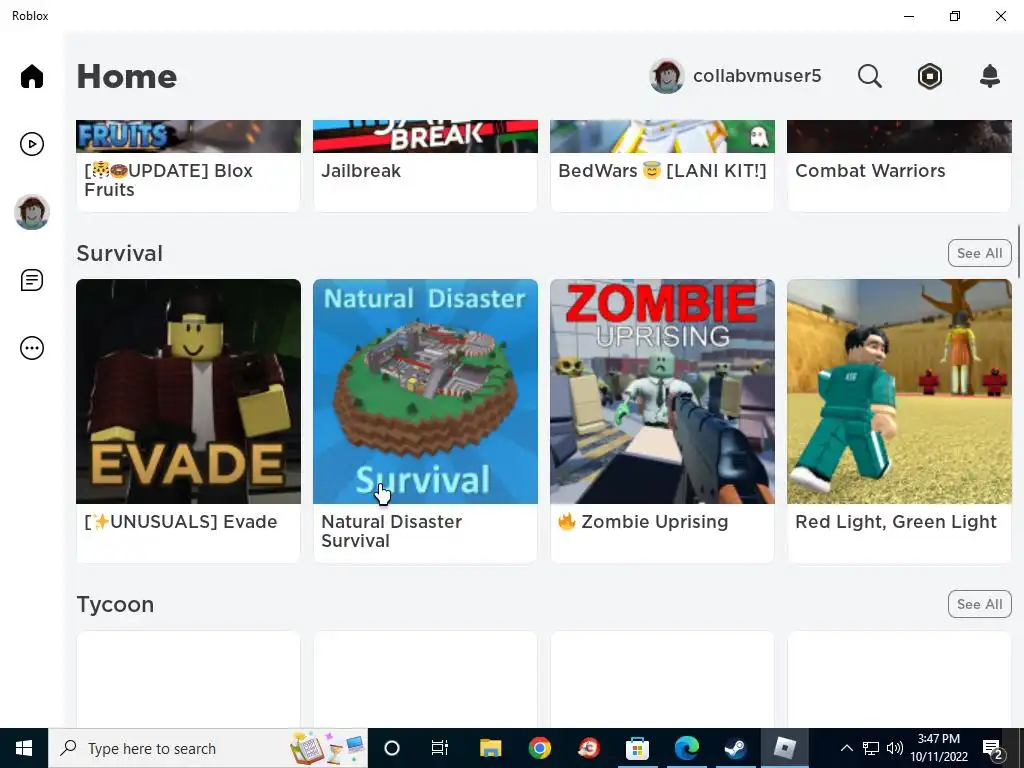This screenshot has width=1024, height=768.
Task: Open volume speaker tray icon
Action: tap(895, 748)
